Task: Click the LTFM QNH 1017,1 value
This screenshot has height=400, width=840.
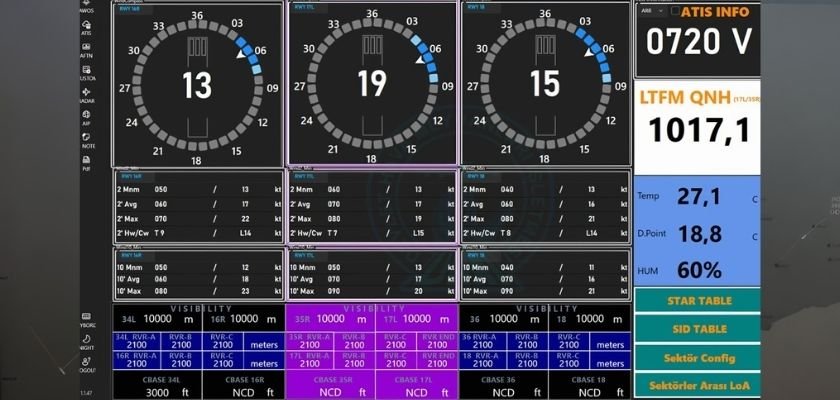Action: pos(696,128)
